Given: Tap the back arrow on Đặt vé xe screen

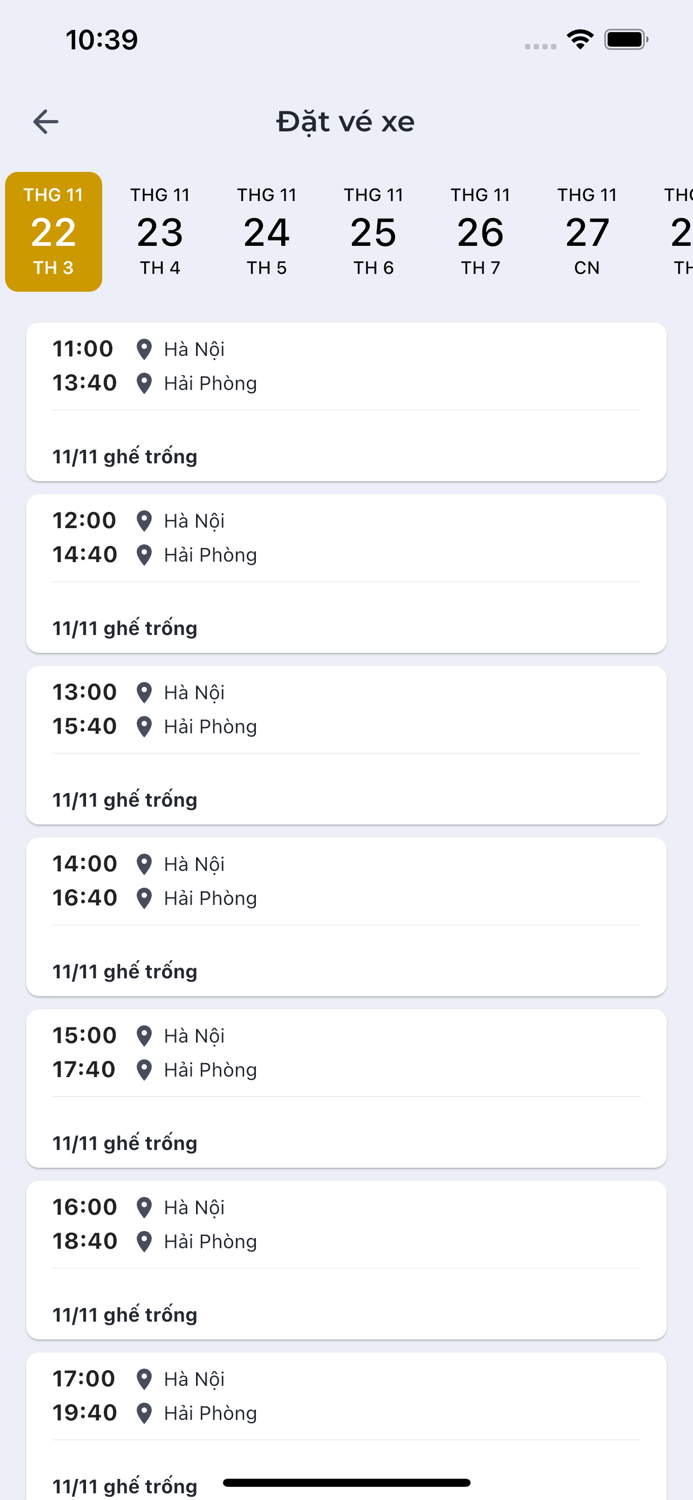Looking at the screenshot, I should pos(45,121).
